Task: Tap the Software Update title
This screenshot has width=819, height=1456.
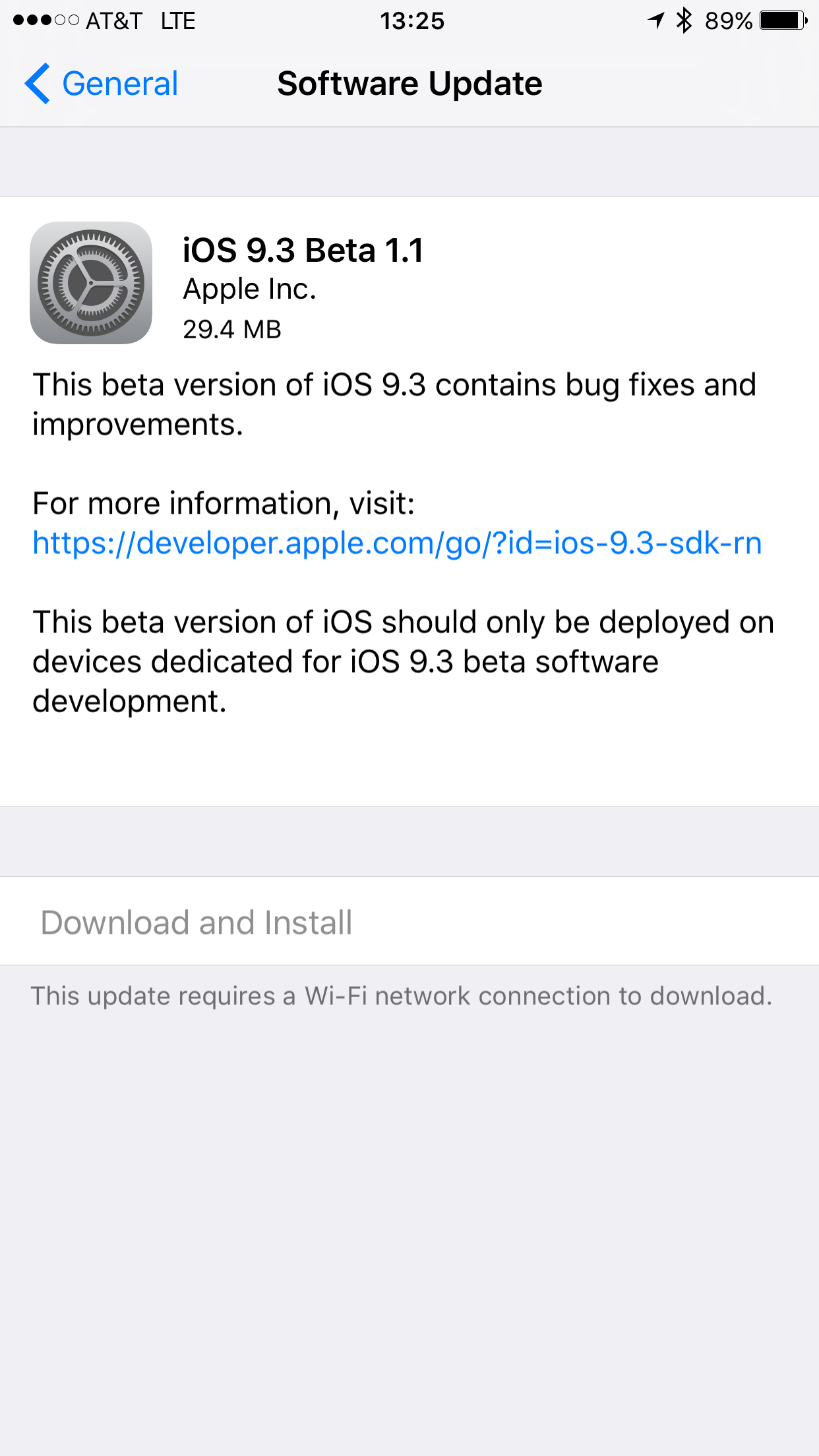Action: 409,84
